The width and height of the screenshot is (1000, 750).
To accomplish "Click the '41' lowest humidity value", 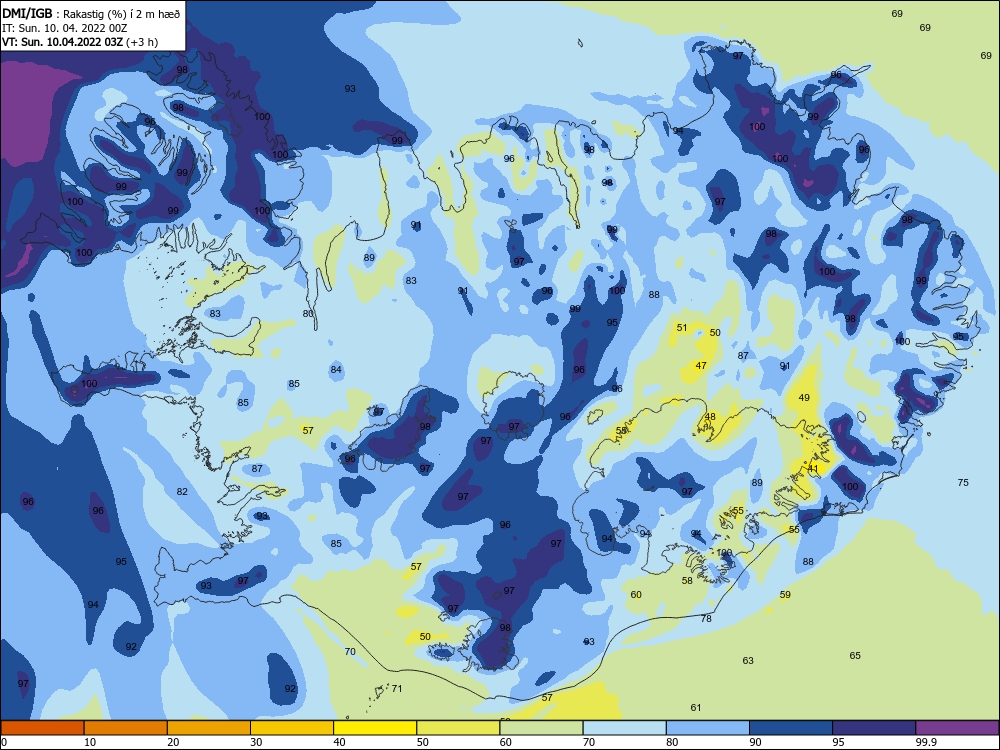I will [813, 469].
